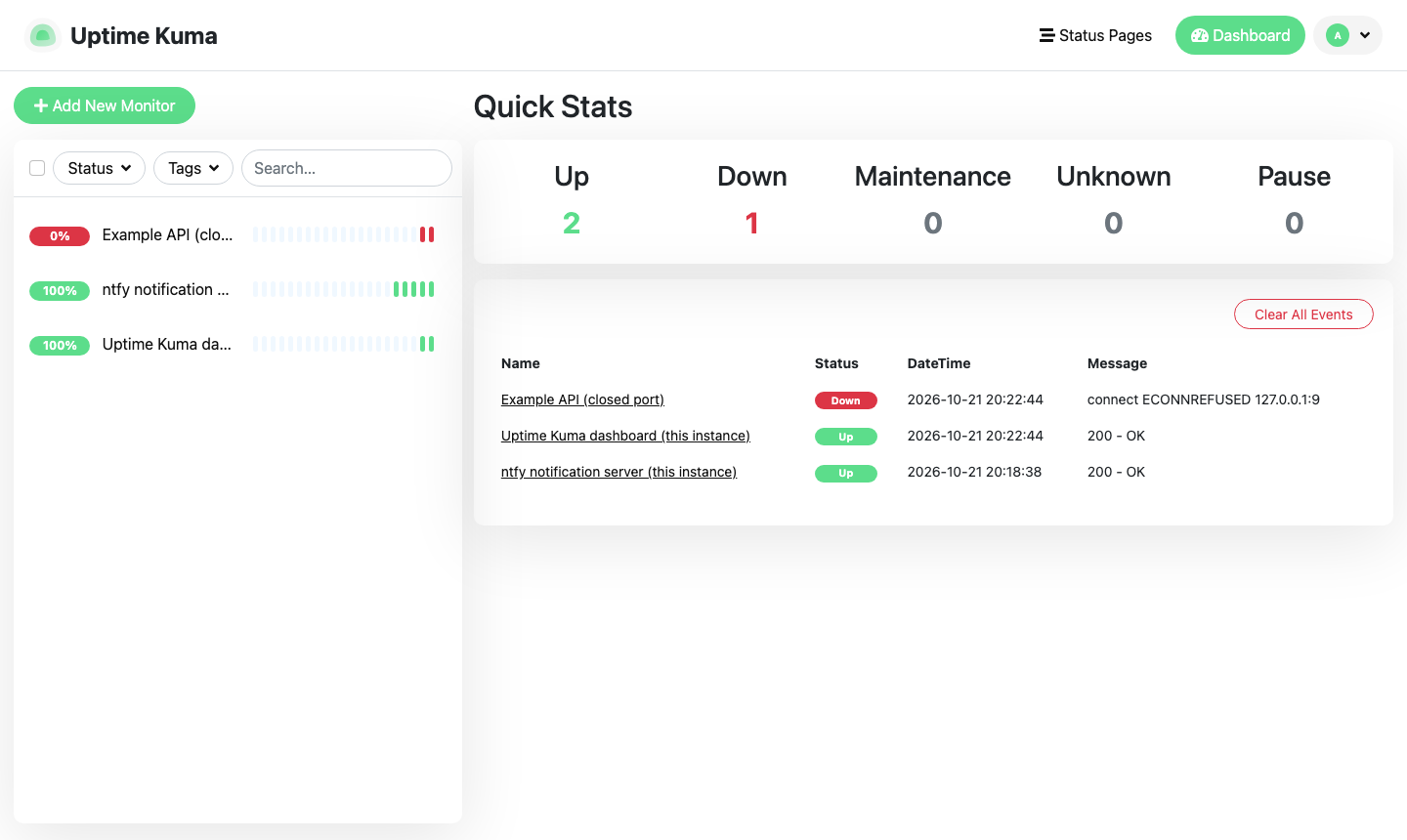
Task: Click Clear All Events button
Action: (1303, 315)
